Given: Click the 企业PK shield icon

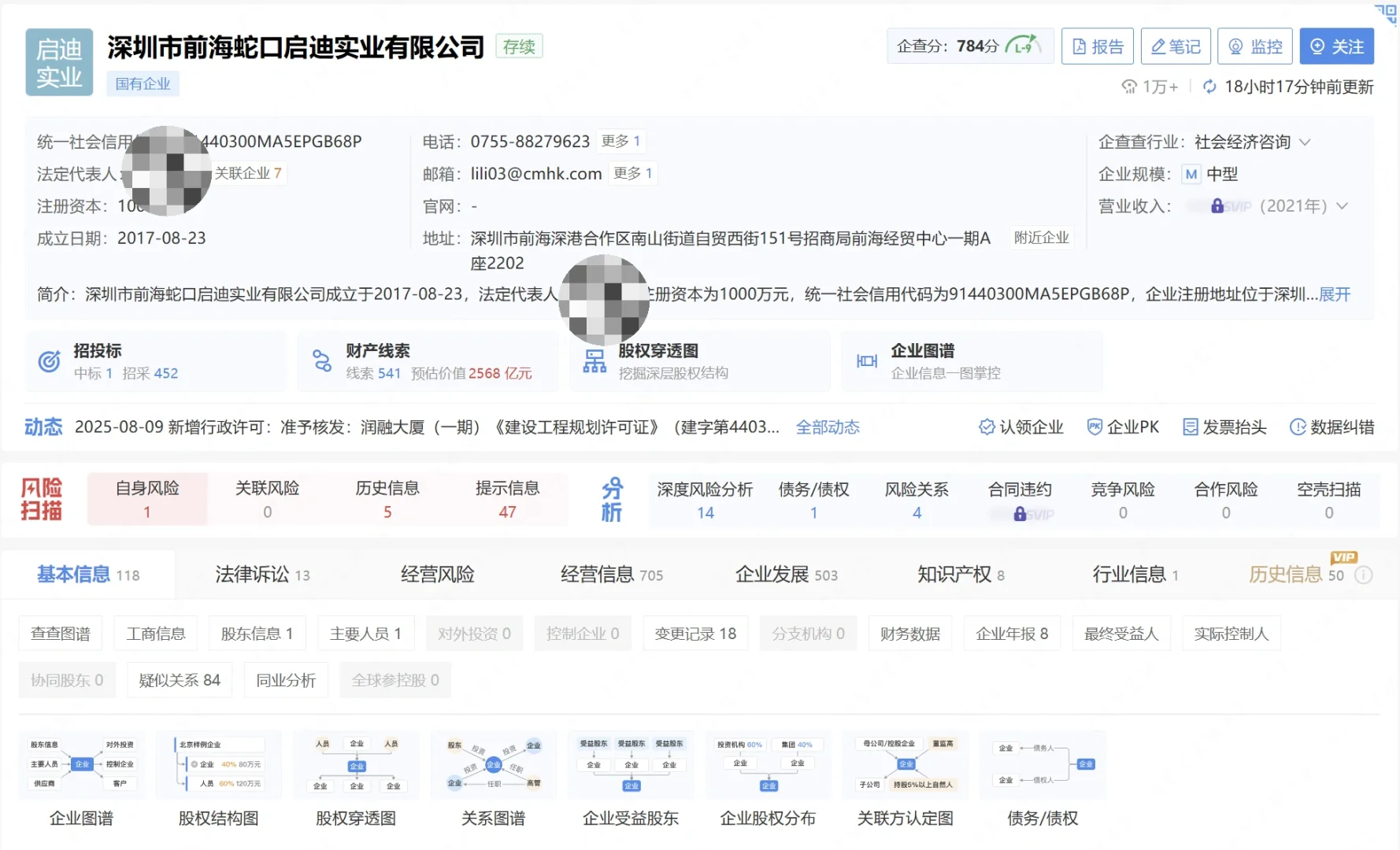Looking at the screenshot, I should (x=1094, y=427).
